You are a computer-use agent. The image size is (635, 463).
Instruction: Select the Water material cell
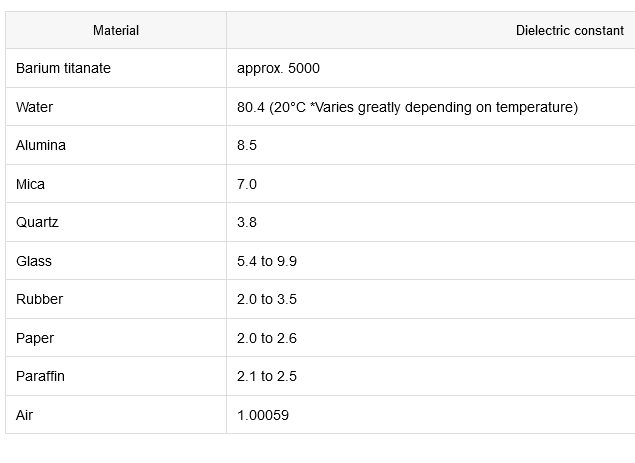click(35, 107)
